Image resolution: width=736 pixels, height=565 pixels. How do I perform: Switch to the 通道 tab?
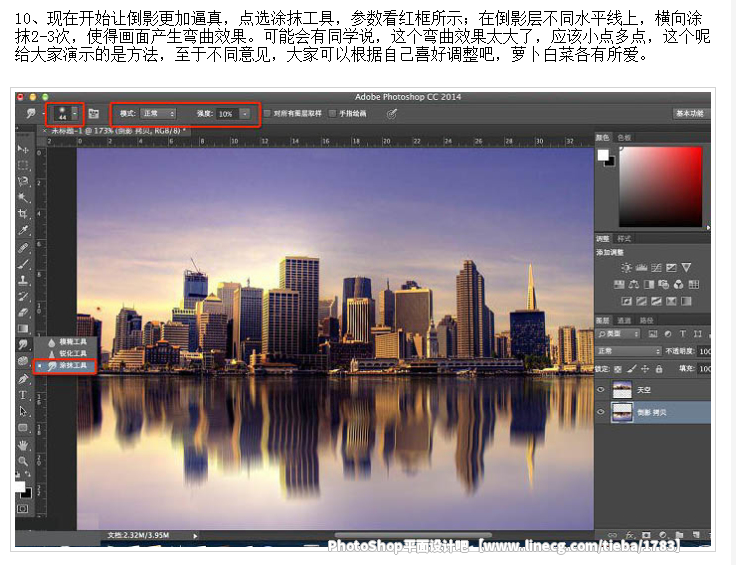624,321
